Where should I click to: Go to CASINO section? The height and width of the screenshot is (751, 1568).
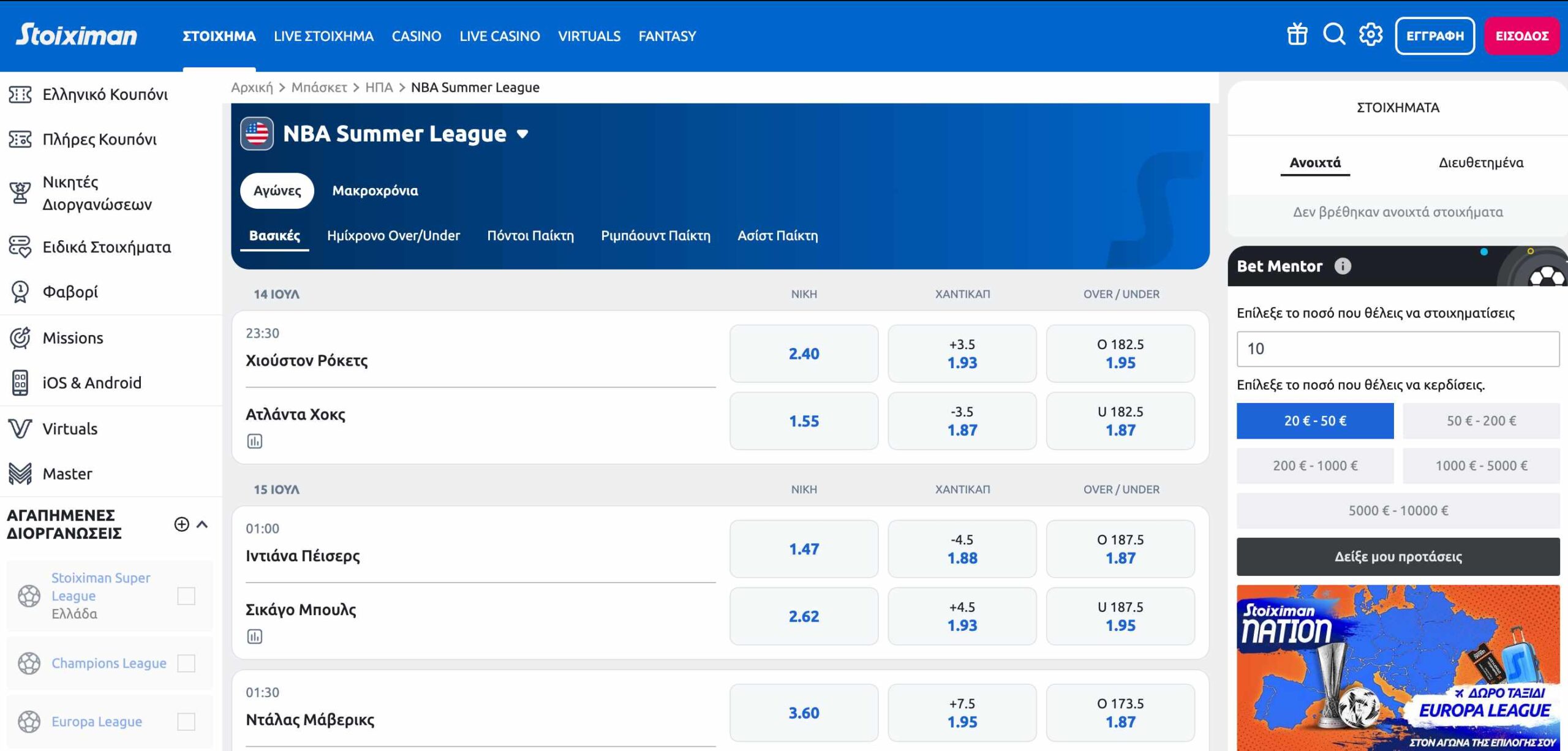coord(417,36)
